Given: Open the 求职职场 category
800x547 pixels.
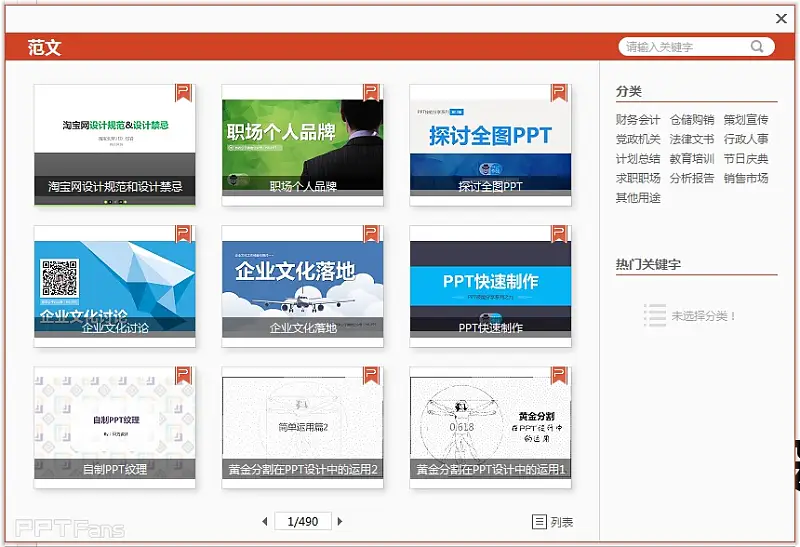Looking at the screenshot, I should coord(638,178).
